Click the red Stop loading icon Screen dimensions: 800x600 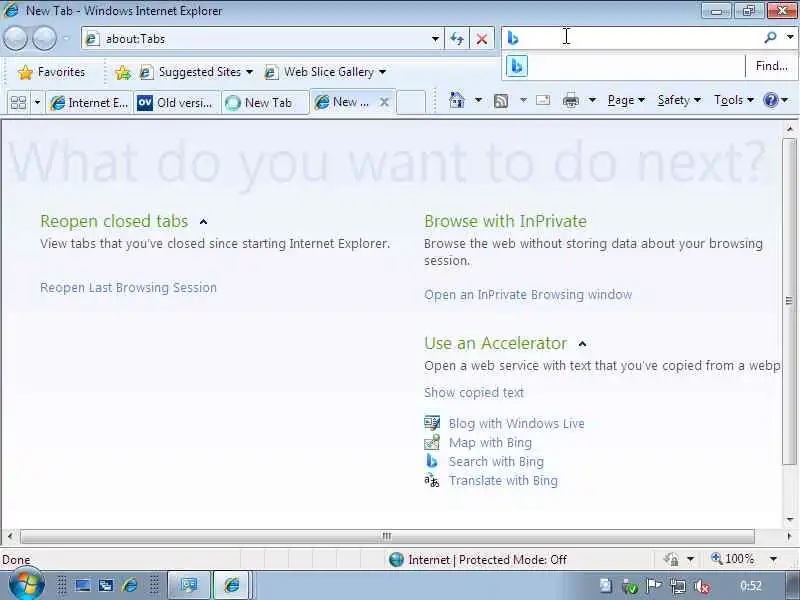481,39
